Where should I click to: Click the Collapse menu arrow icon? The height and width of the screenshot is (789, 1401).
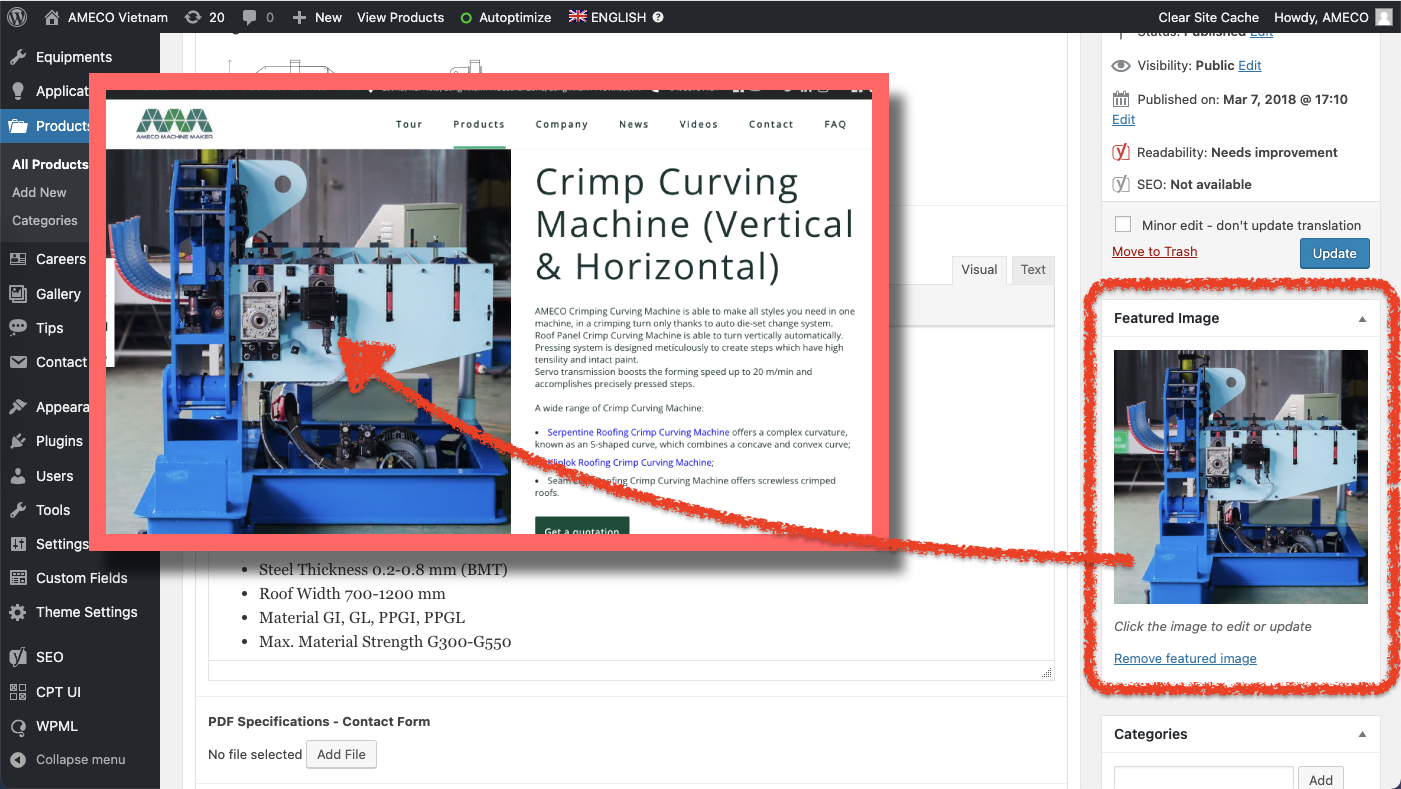pos(18,759)
